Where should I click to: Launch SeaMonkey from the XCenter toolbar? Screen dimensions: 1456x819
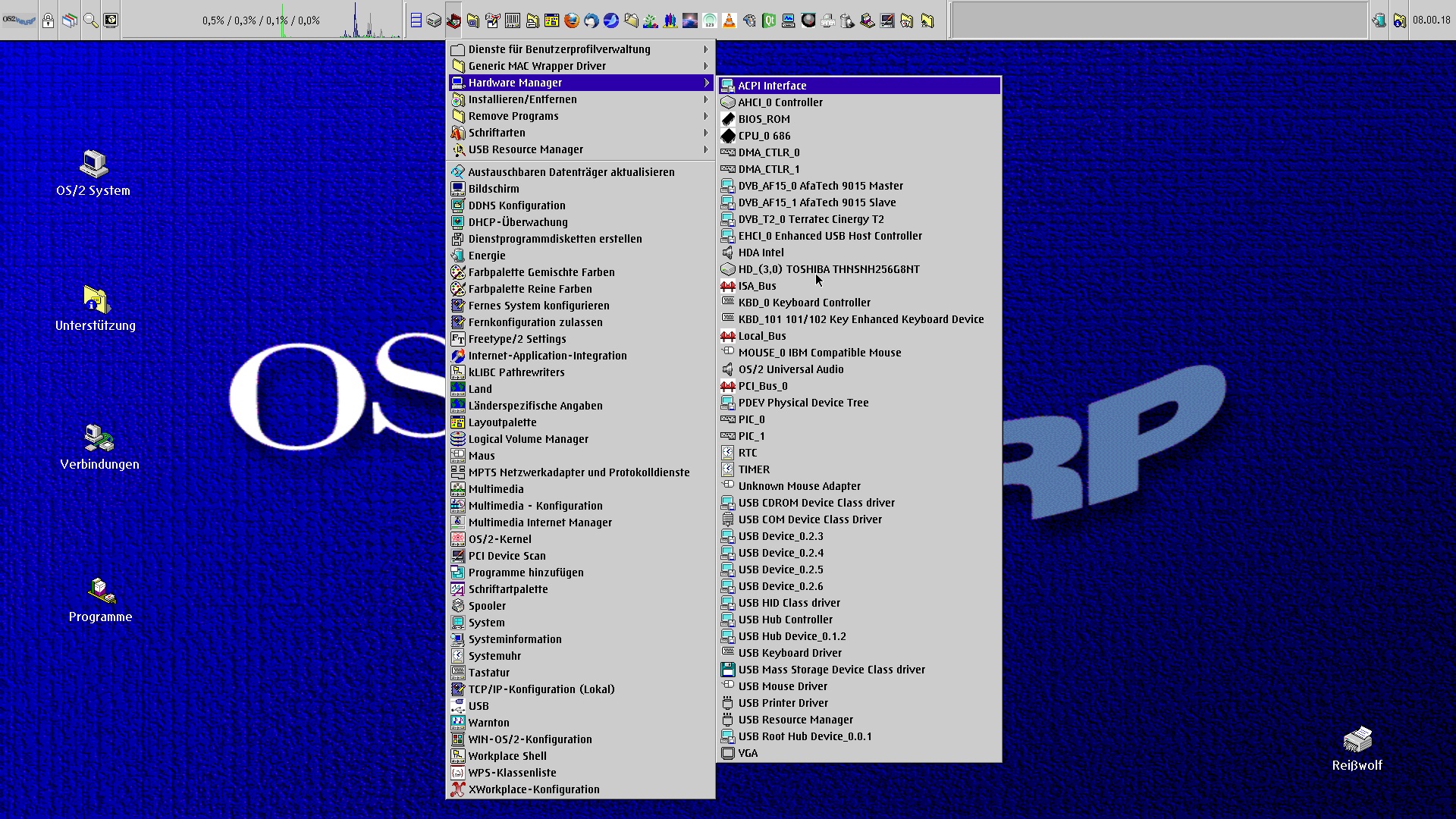pyautogui.click(x=611, y=20)
